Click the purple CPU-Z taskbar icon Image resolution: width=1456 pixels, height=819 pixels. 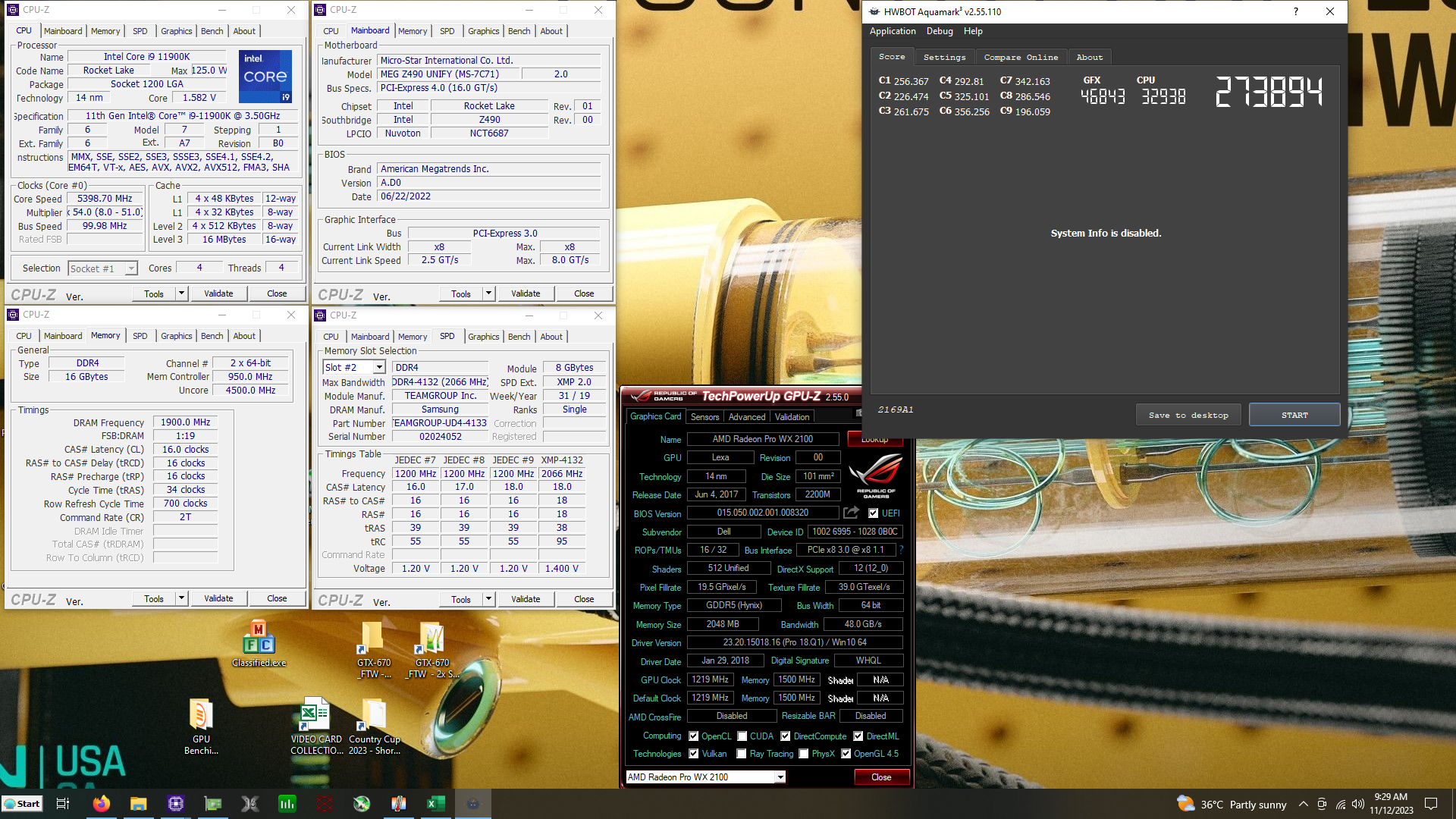pyautogui.click(x=175, y=804)
